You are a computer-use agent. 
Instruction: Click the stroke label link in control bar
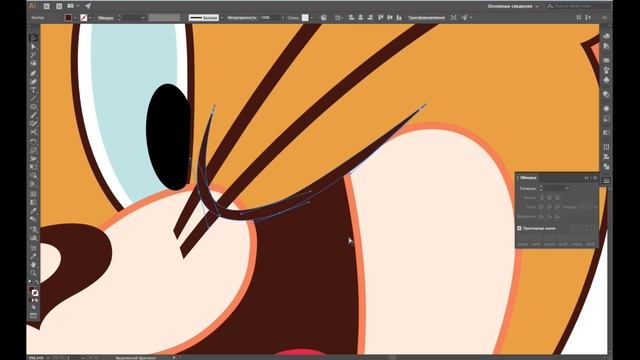point(105,18)
